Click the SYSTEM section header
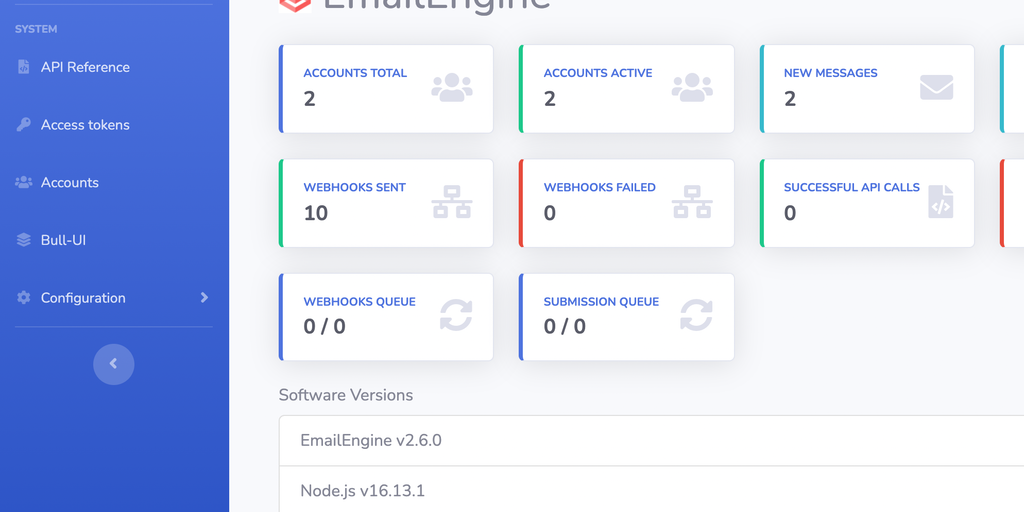Screen dimensions: 1024x512 pos(36,29)
